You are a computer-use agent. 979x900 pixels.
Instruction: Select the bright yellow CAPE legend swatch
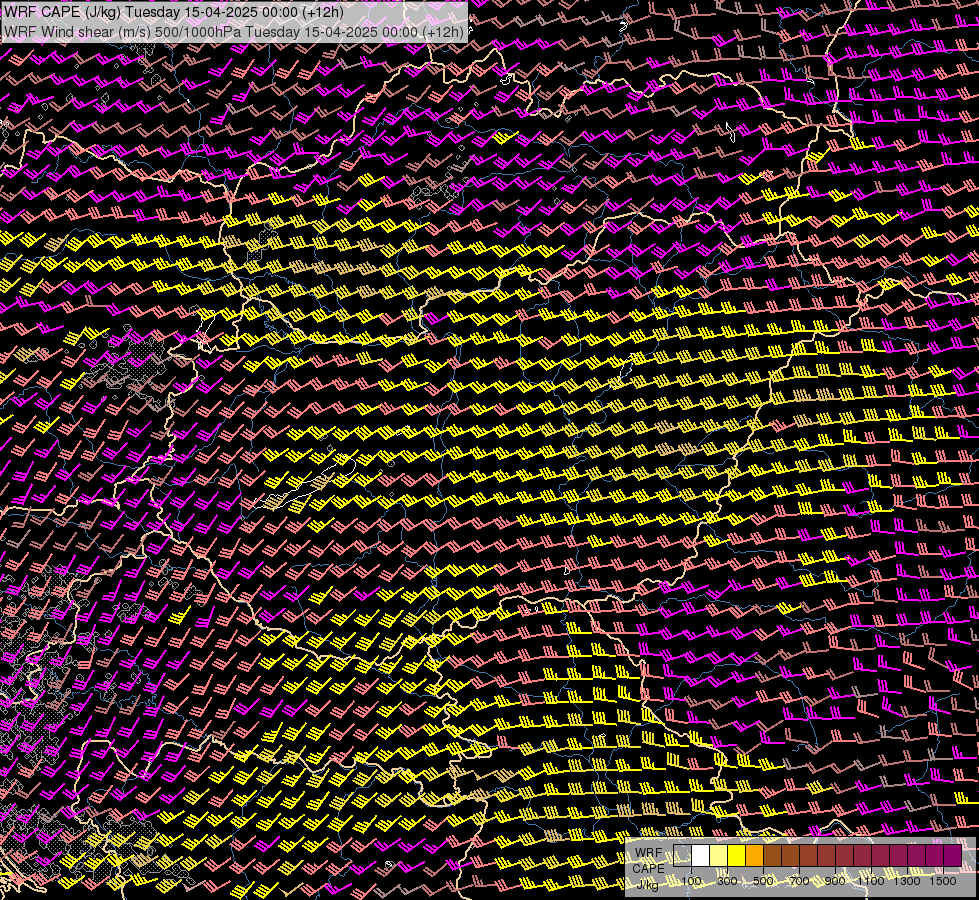[737, 856]
